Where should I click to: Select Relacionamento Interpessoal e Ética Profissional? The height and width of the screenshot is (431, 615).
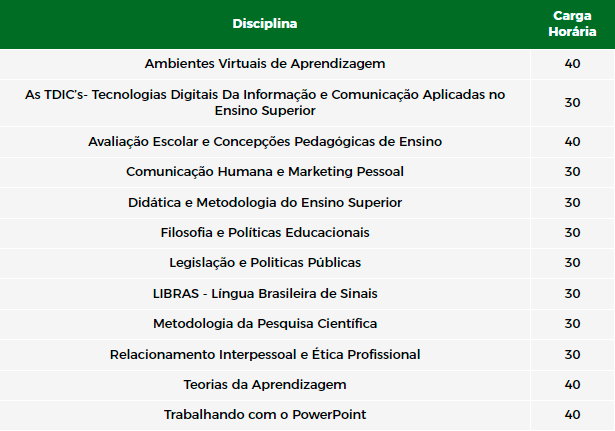tap(265, 355)
